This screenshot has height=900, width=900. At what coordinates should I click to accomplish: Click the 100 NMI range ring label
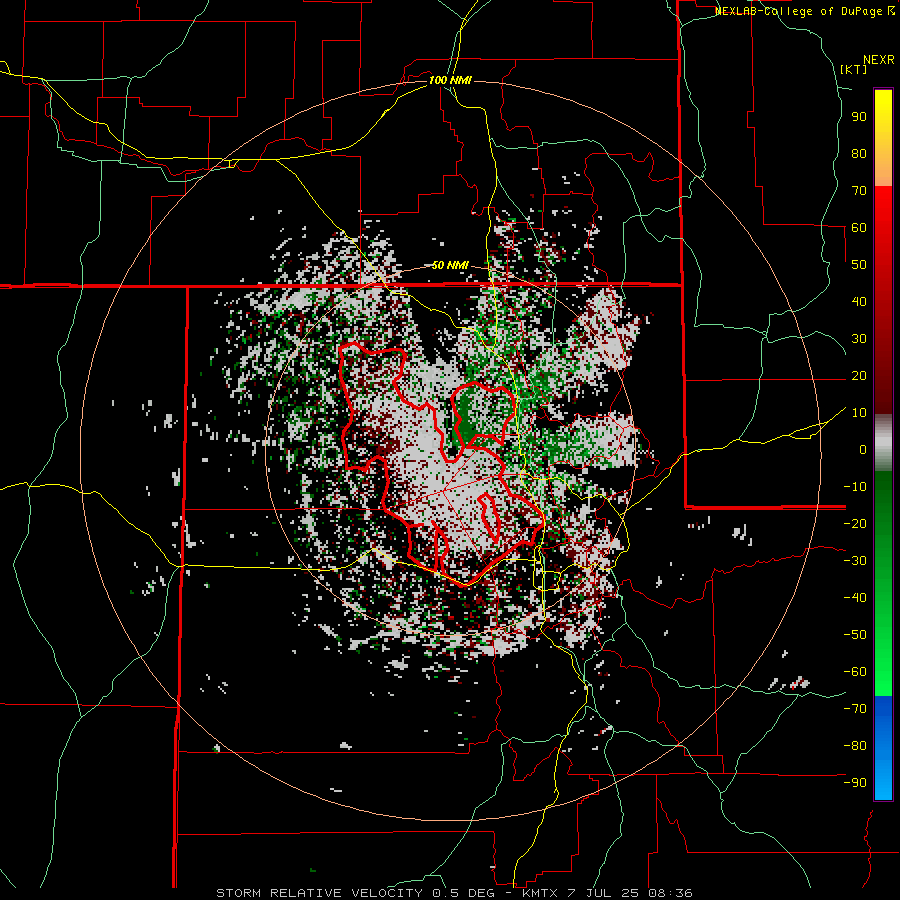coord(450,80)
